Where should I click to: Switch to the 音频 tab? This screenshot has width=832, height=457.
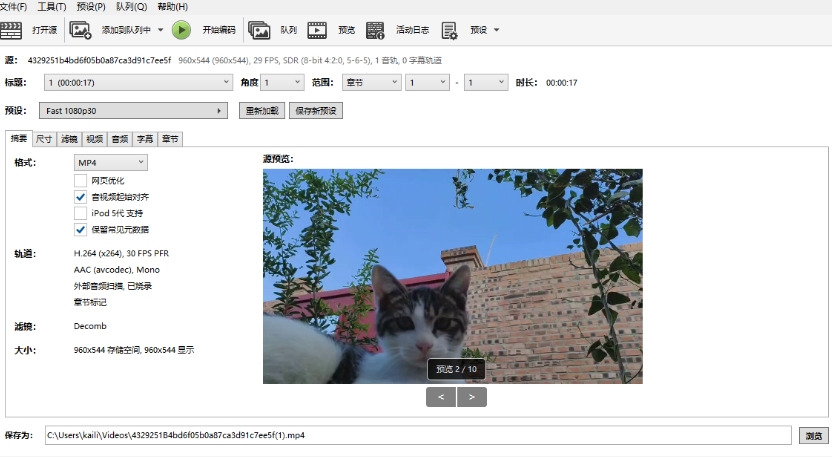pyautogui.click(x=120, y=139)
